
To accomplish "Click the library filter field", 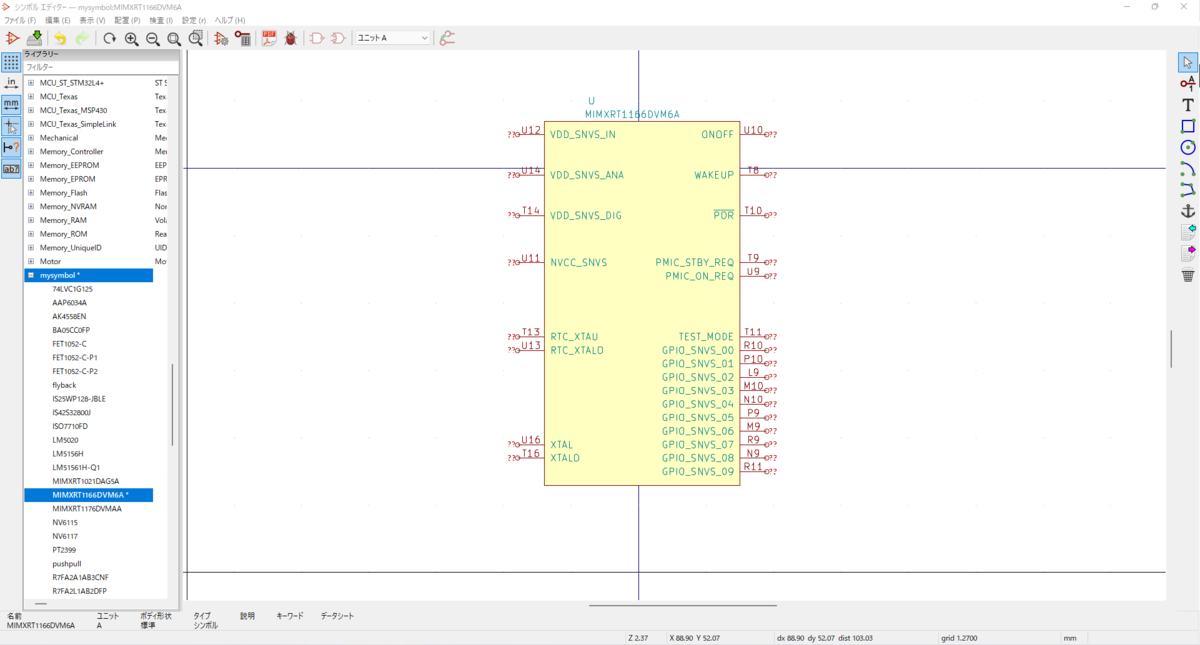I will tap(101, 67).
